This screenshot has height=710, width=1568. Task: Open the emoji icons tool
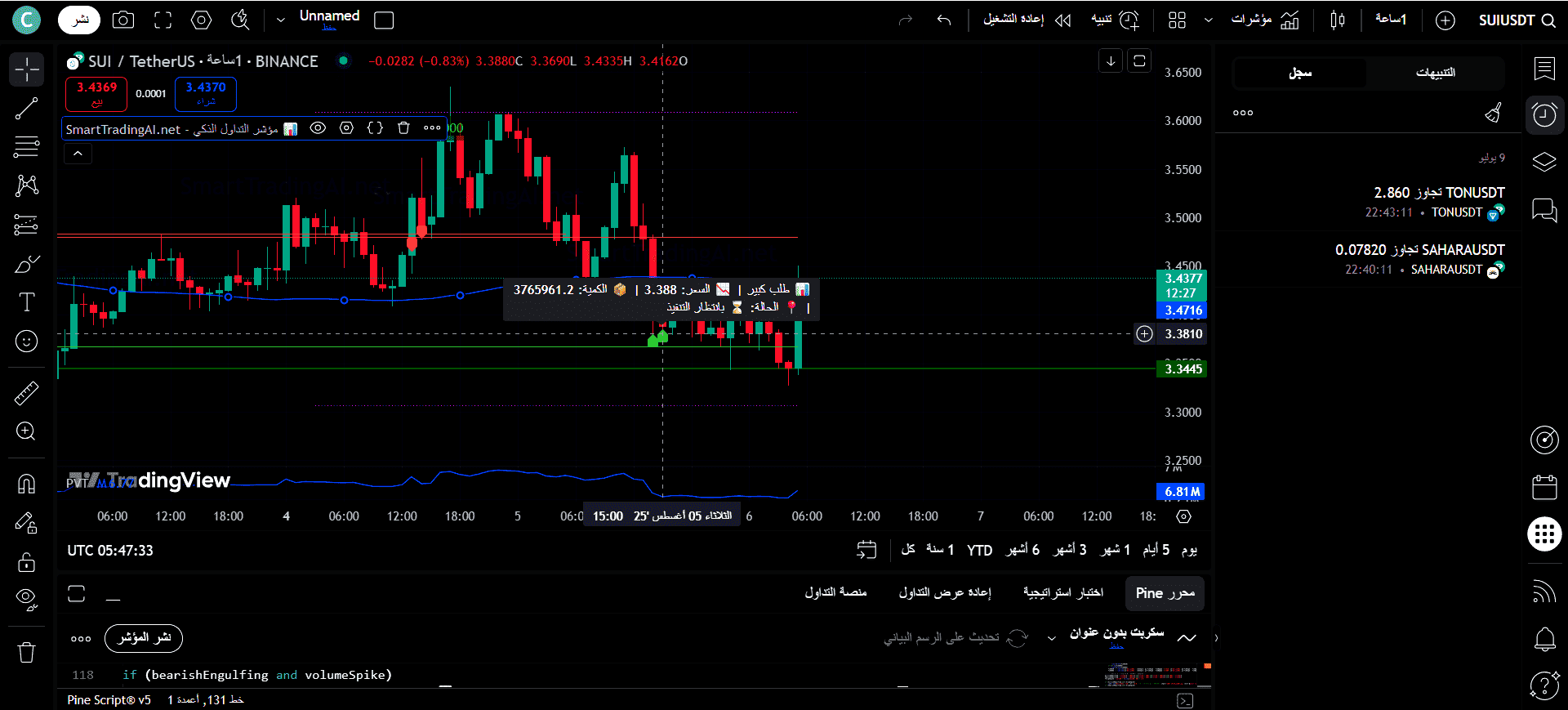[x=26, y=342]
